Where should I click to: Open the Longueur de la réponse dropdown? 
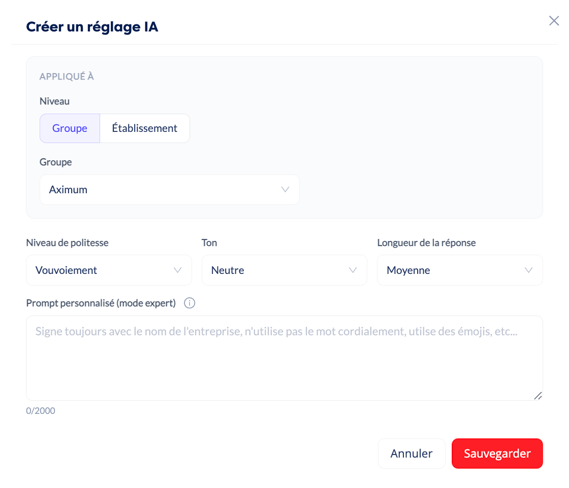460,270
